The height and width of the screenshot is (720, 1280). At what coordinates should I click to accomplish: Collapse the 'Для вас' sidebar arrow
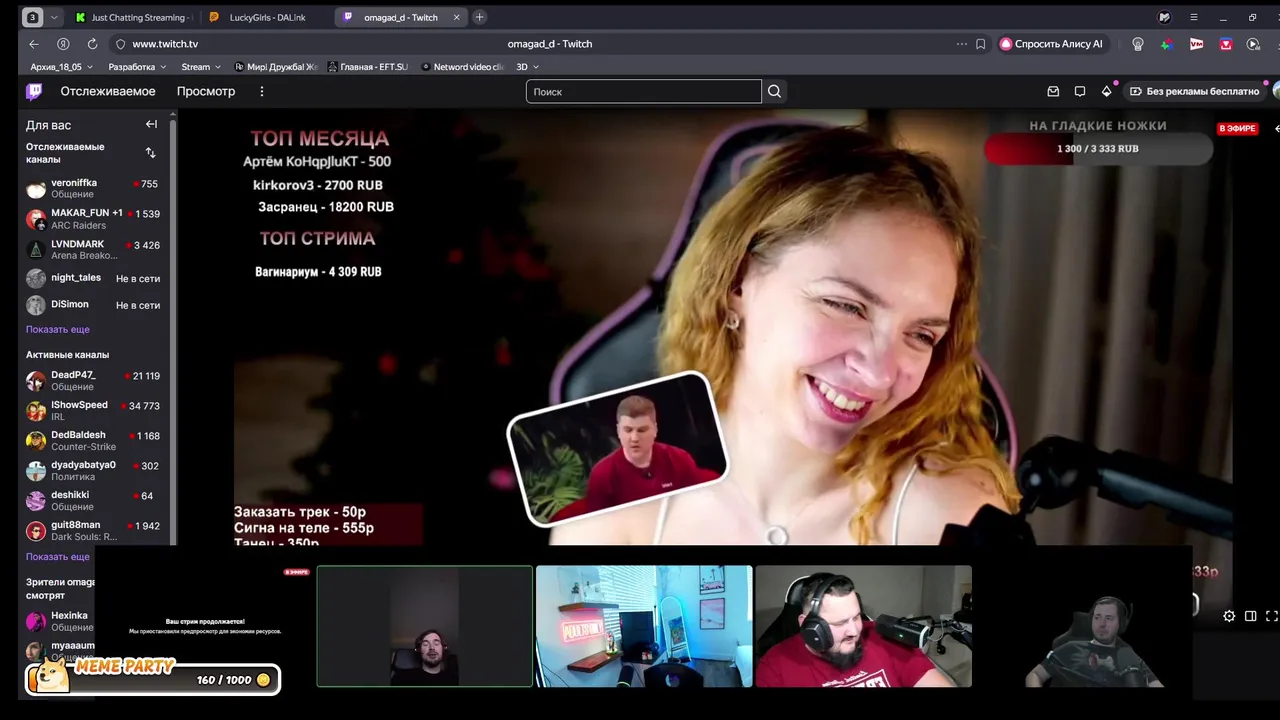pos(151,124)
